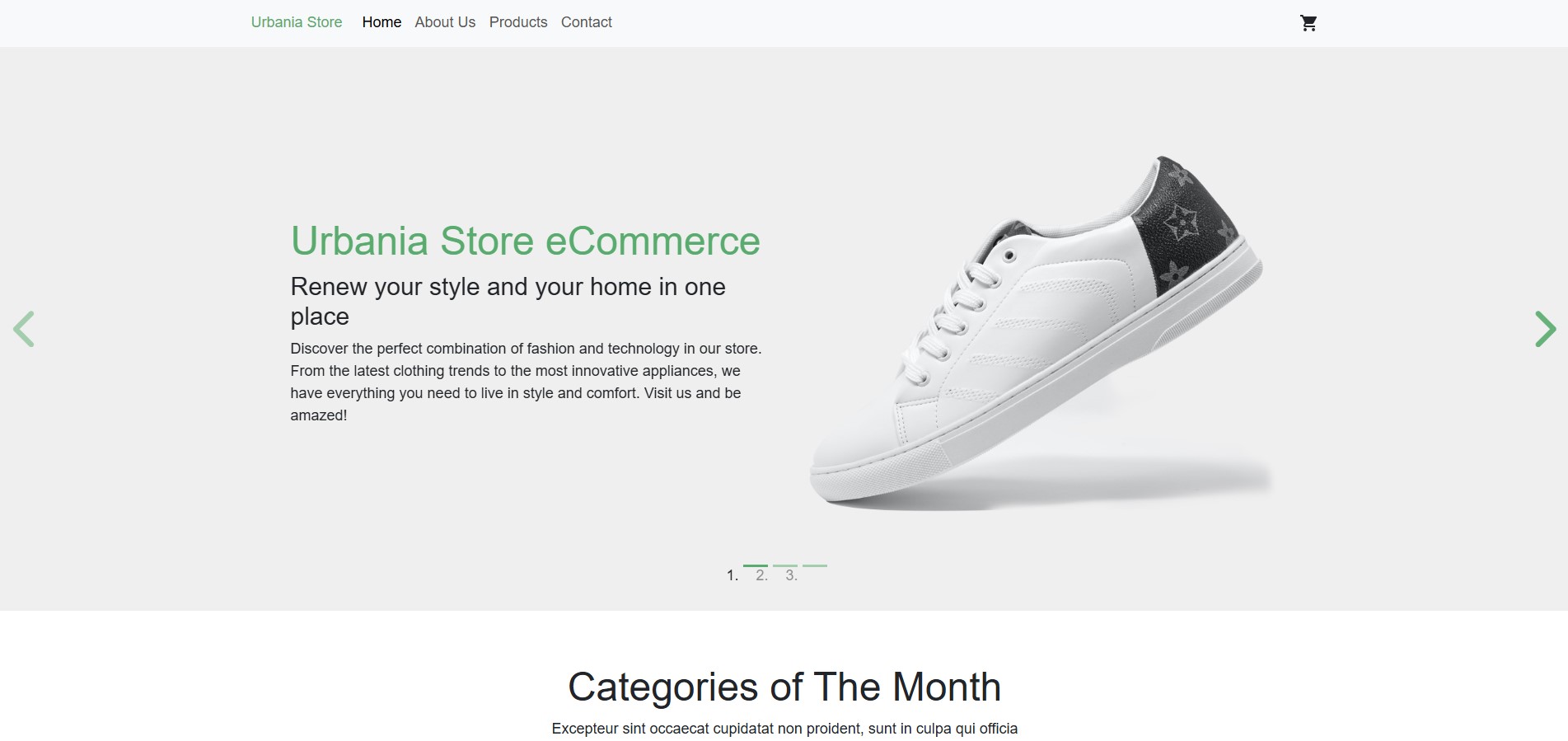The height and width of the screenshot is (741, 1568).
Task: Click the 'Categories of The Month' heading
Action: (x=784, y=687)
